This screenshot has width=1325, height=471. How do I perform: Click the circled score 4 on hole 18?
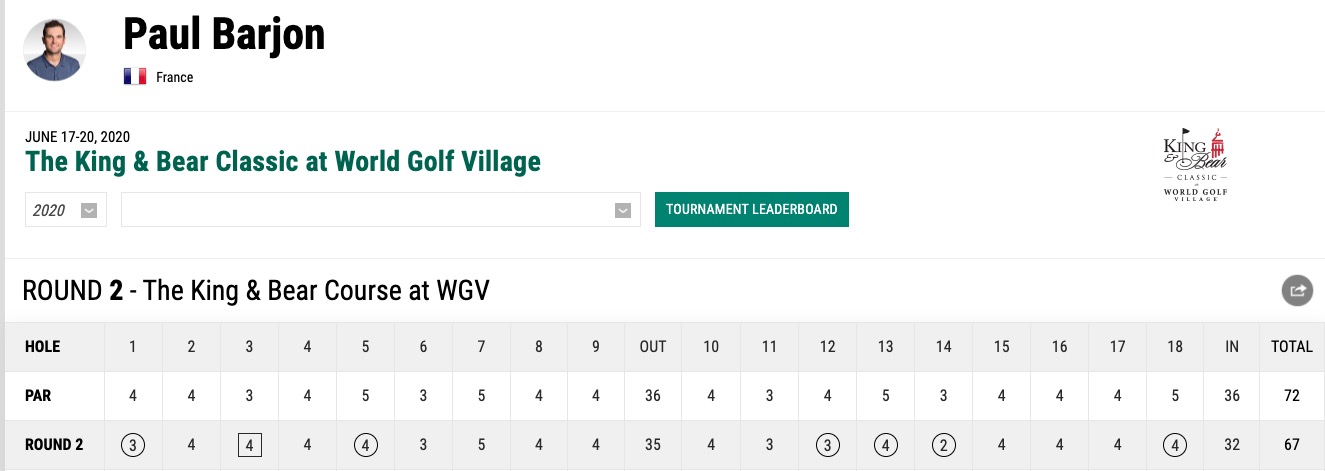[x=1175, y=445]
